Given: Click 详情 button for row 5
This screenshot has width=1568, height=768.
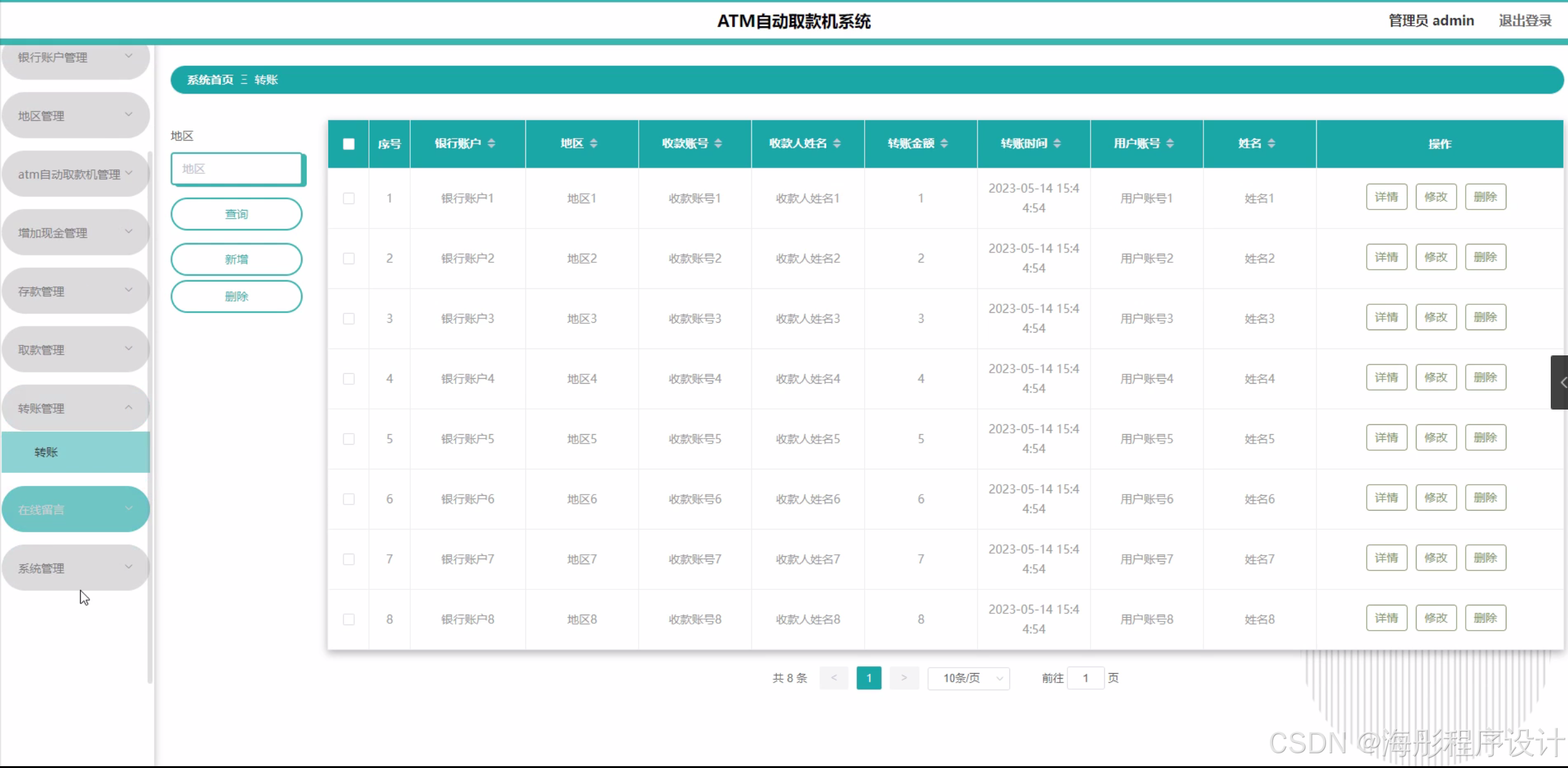Looking at the screenshot, I should click(x=1386, y=438).
